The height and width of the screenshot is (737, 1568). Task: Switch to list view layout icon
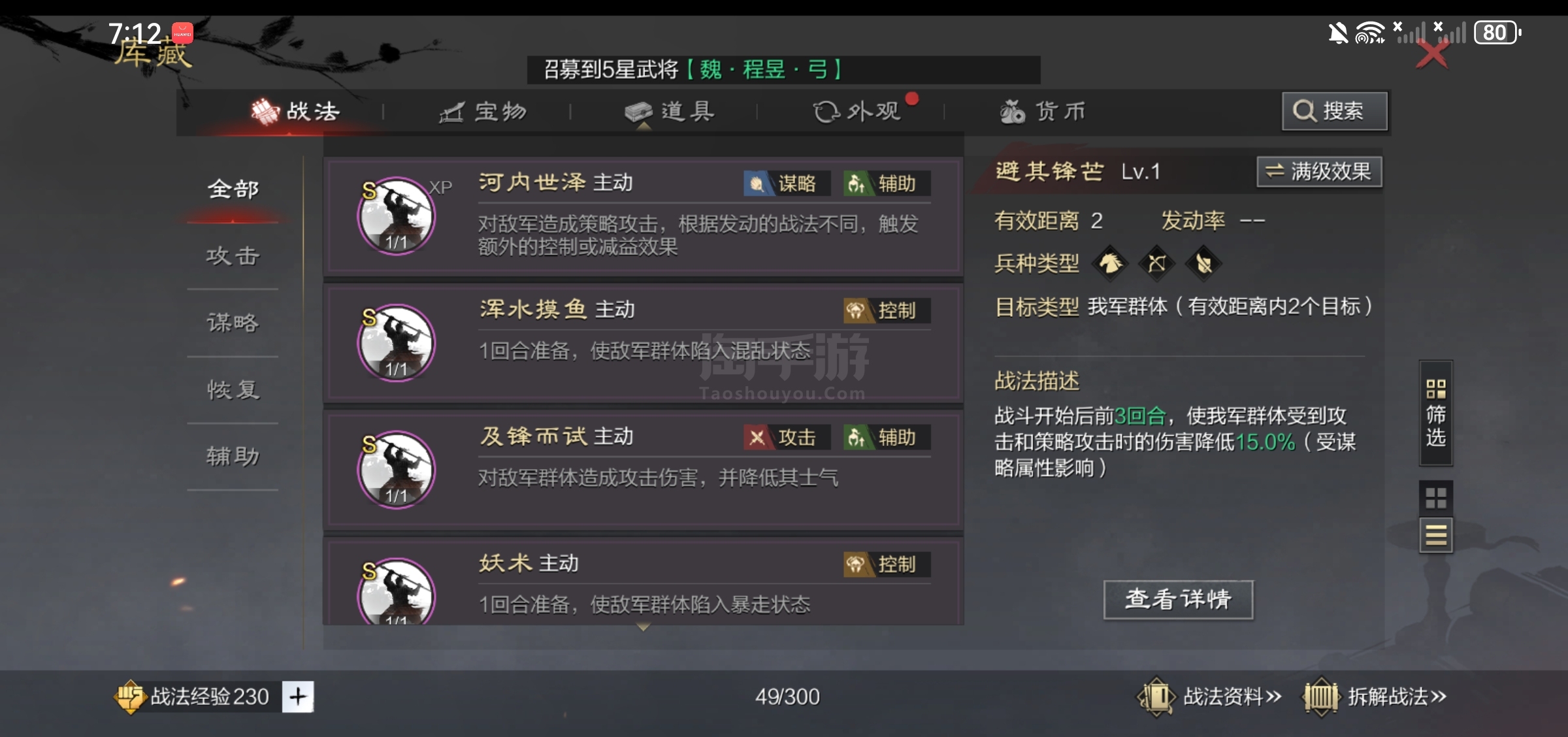pyautogui.click(x=1435, y=535)
